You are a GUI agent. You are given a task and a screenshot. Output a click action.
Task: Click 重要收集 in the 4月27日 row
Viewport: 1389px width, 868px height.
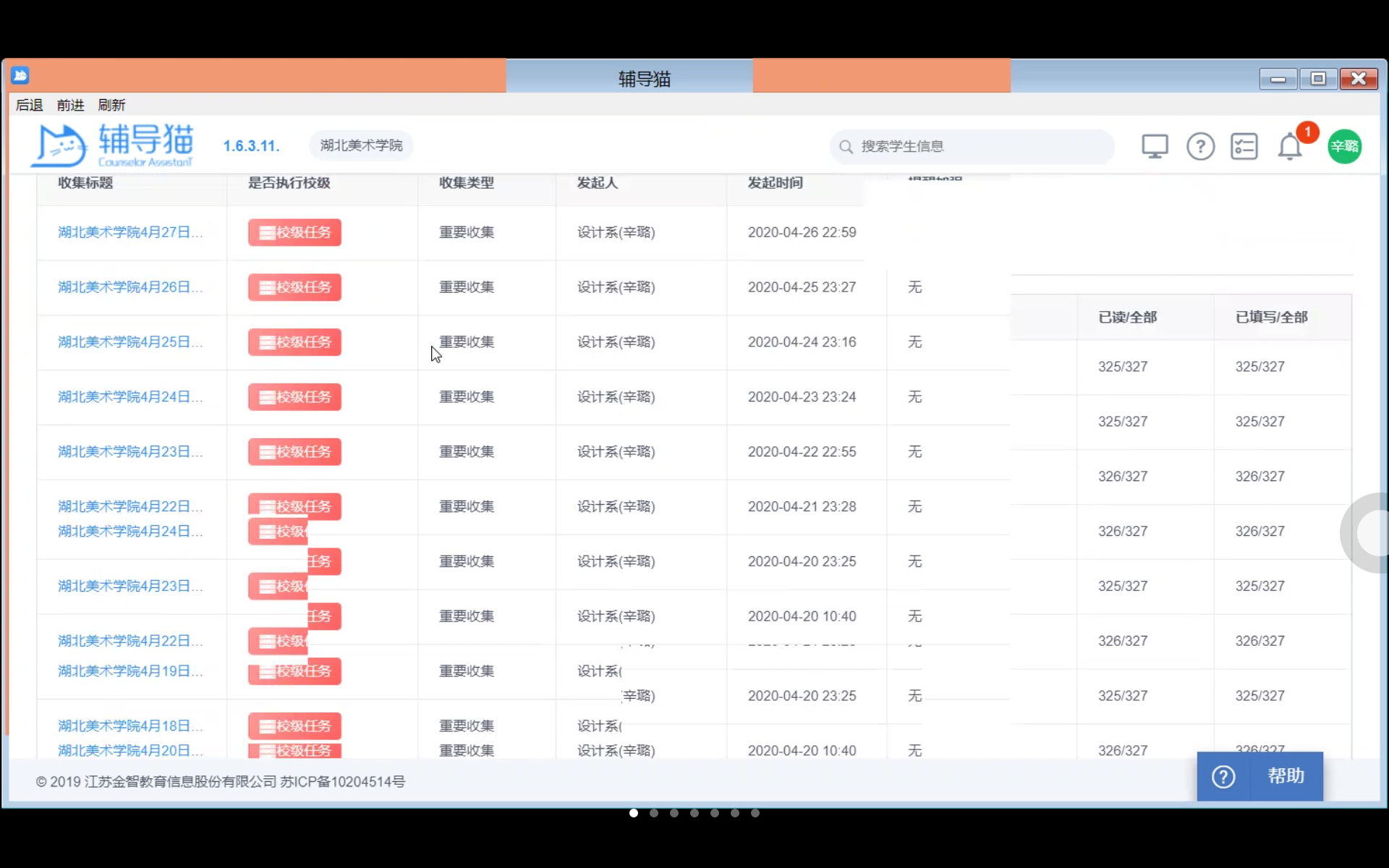pyautogui.click(x=467, y=232)
